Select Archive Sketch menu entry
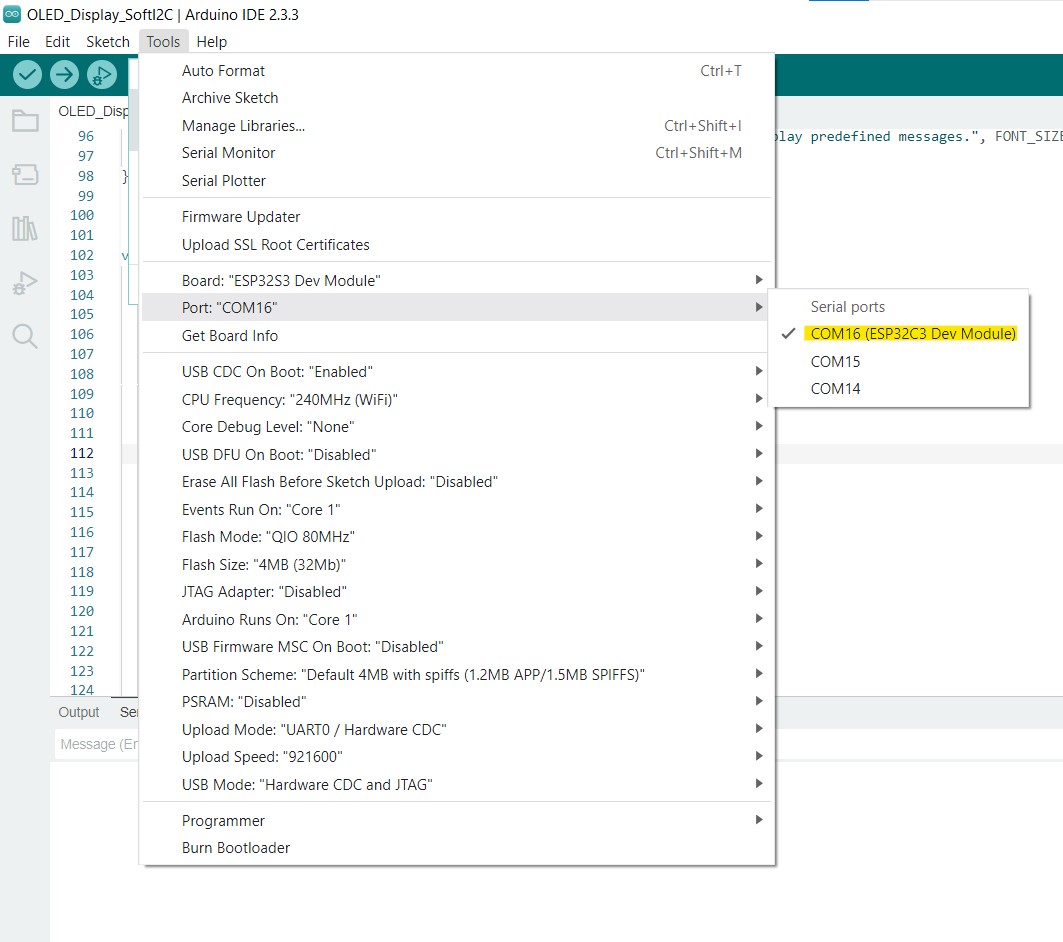Viewport: 1063px width, 942px height. coord(457,98)
